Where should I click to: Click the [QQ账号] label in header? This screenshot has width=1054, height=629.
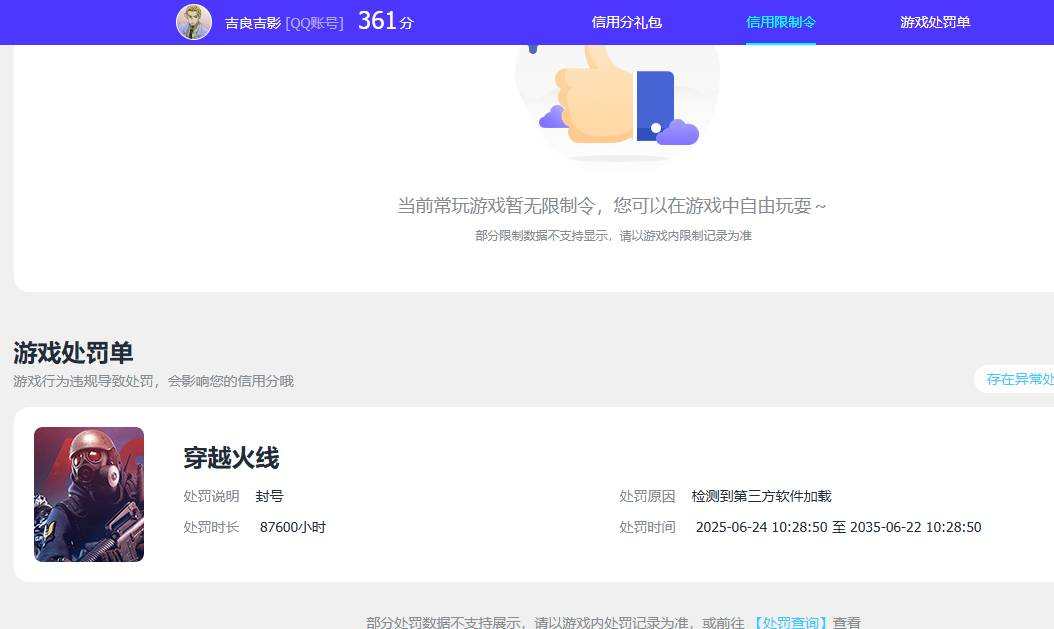point(315,24)
